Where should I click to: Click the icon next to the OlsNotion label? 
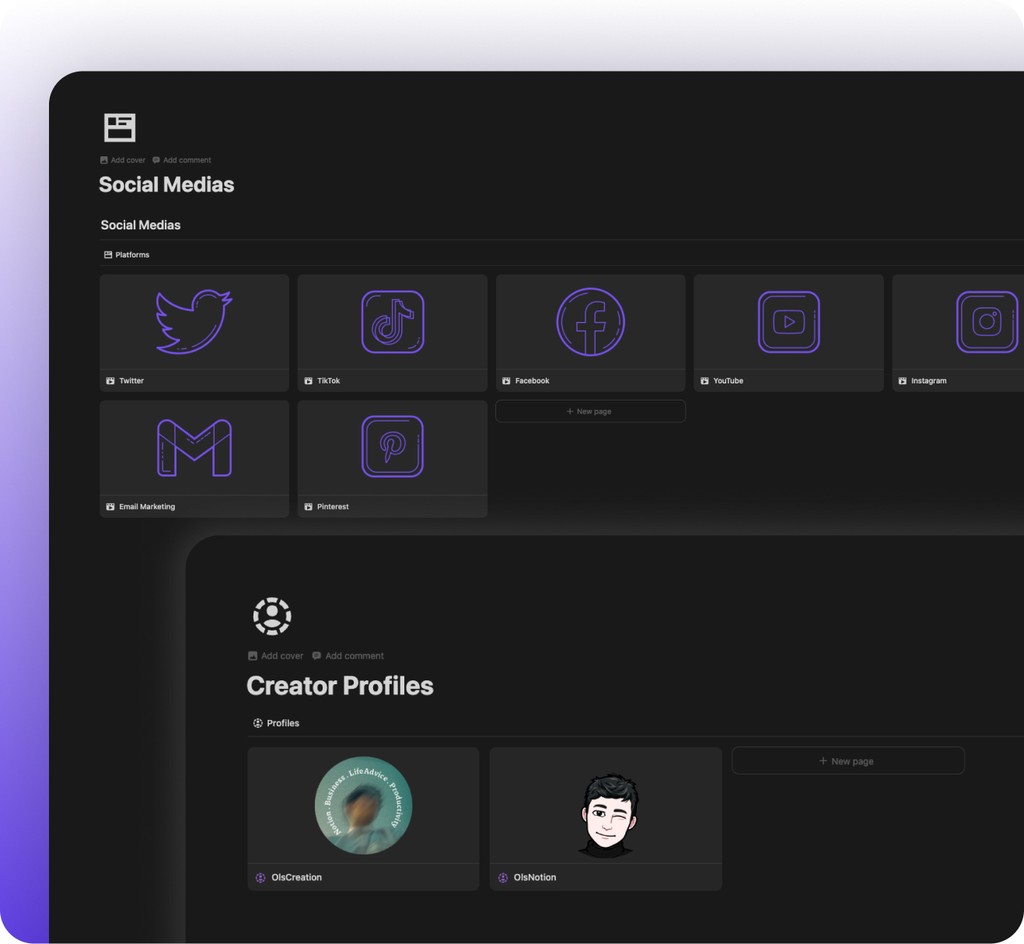coord(501,877)
